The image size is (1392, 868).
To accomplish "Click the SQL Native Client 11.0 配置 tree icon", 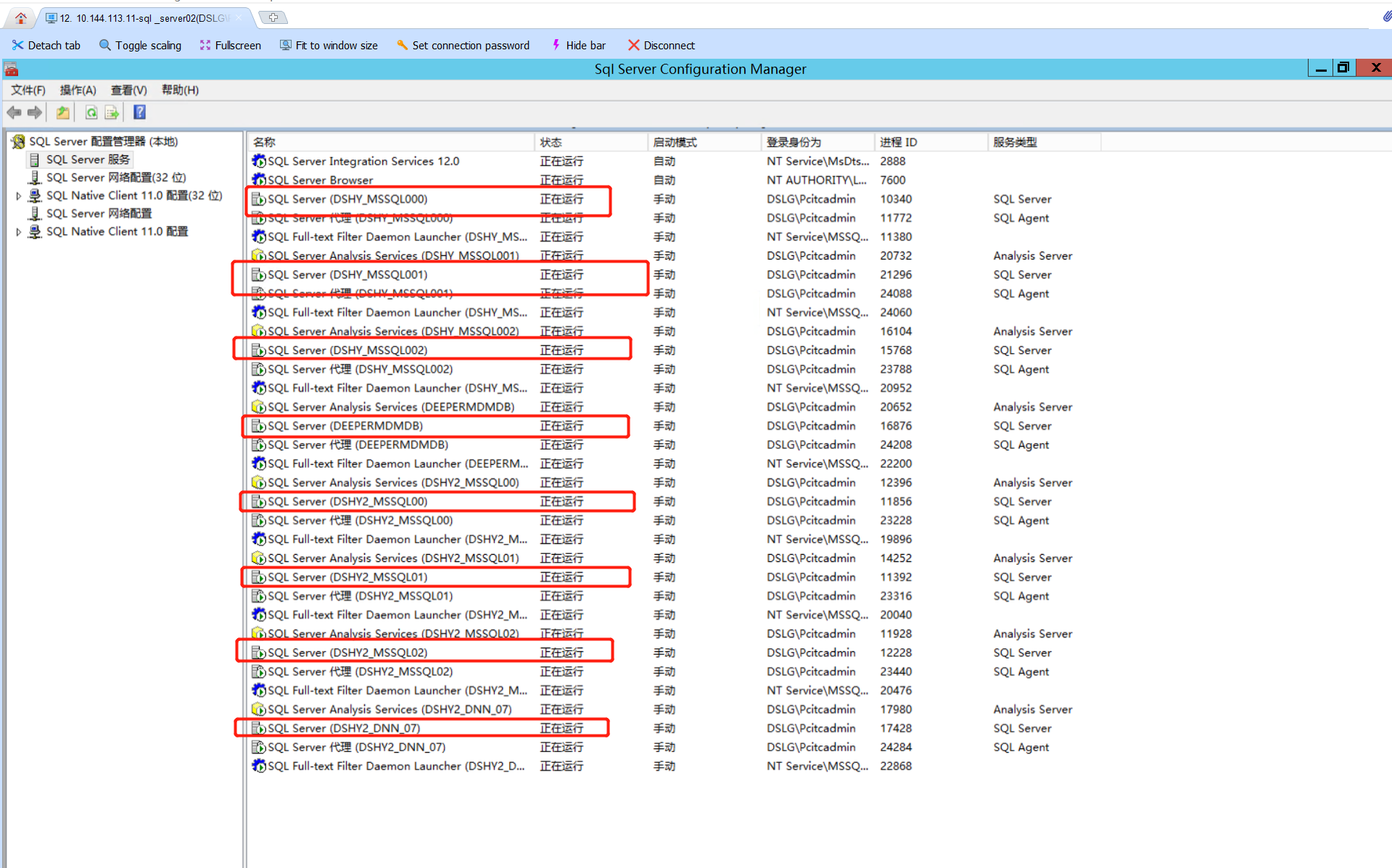I will (34, 231).
